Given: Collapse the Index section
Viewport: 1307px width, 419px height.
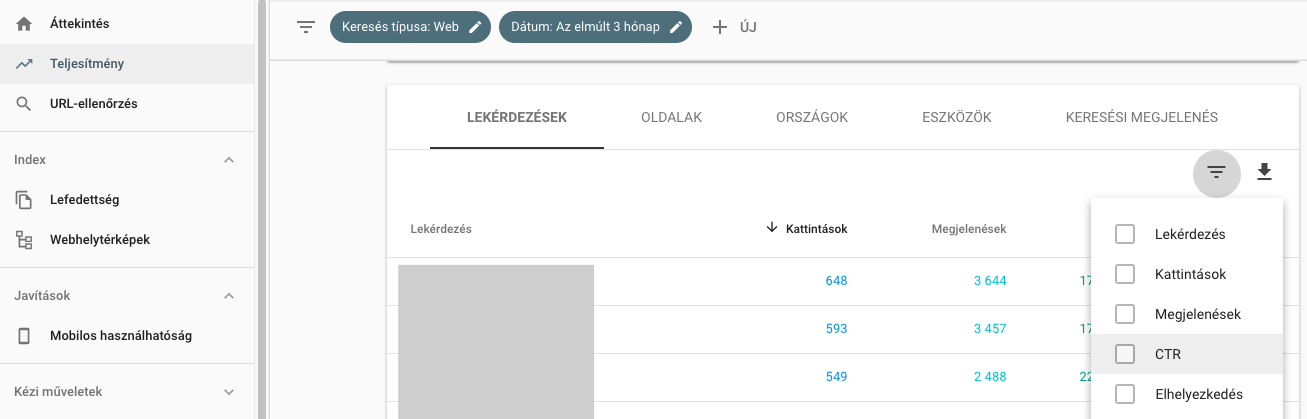Looking at the screenshot, I should pos(229,160).
